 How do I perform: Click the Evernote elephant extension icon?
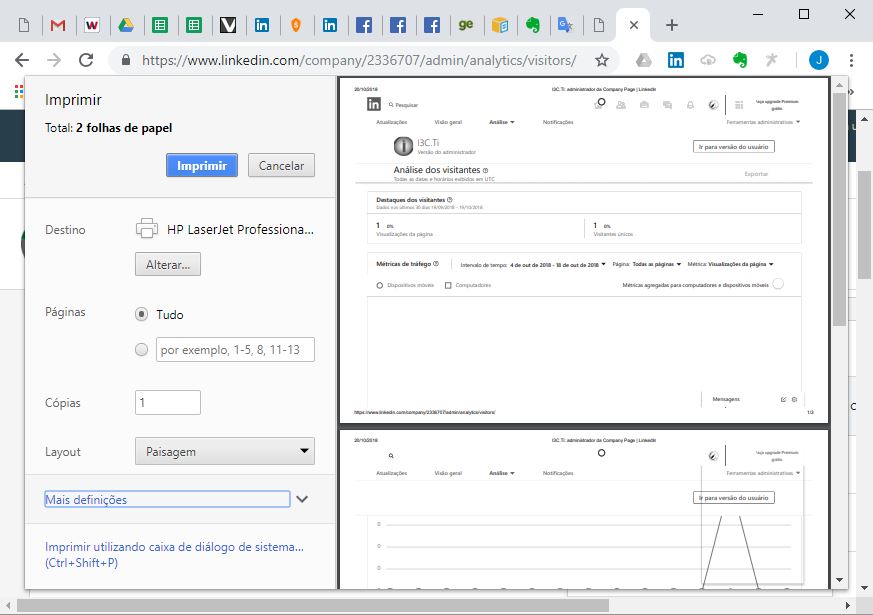(x=740, y=60)
